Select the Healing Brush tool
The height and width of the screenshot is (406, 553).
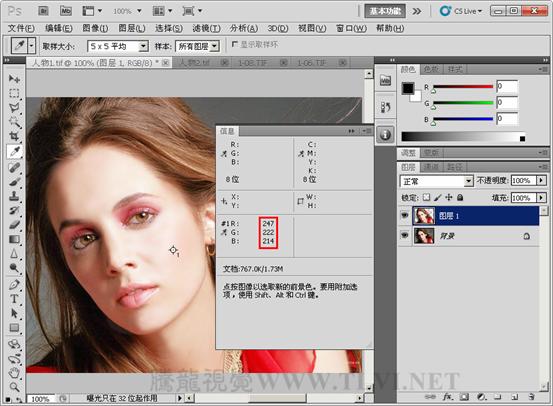14,167
